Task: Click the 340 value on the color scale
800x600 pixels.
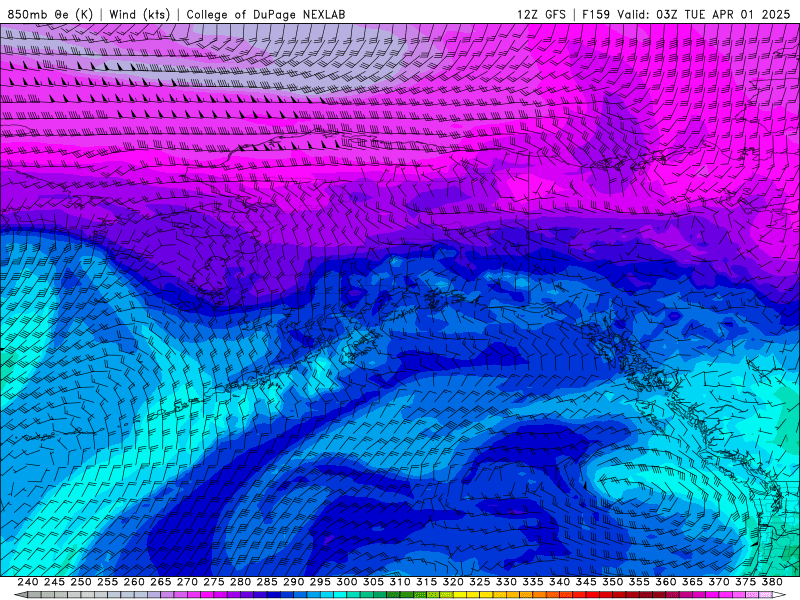Action: coord(560,582)
